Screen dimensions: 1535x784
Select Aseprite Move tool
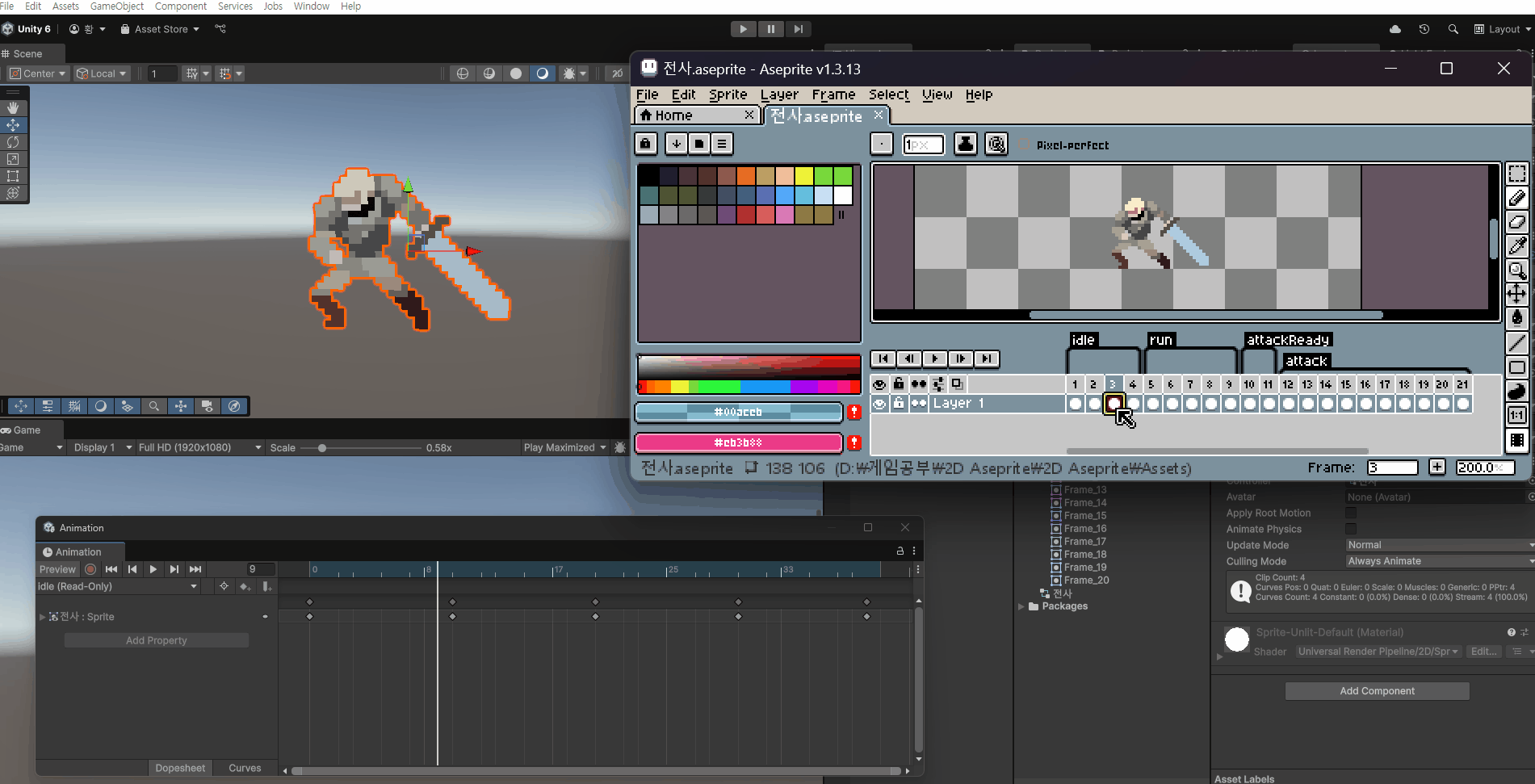[1516, 295]
